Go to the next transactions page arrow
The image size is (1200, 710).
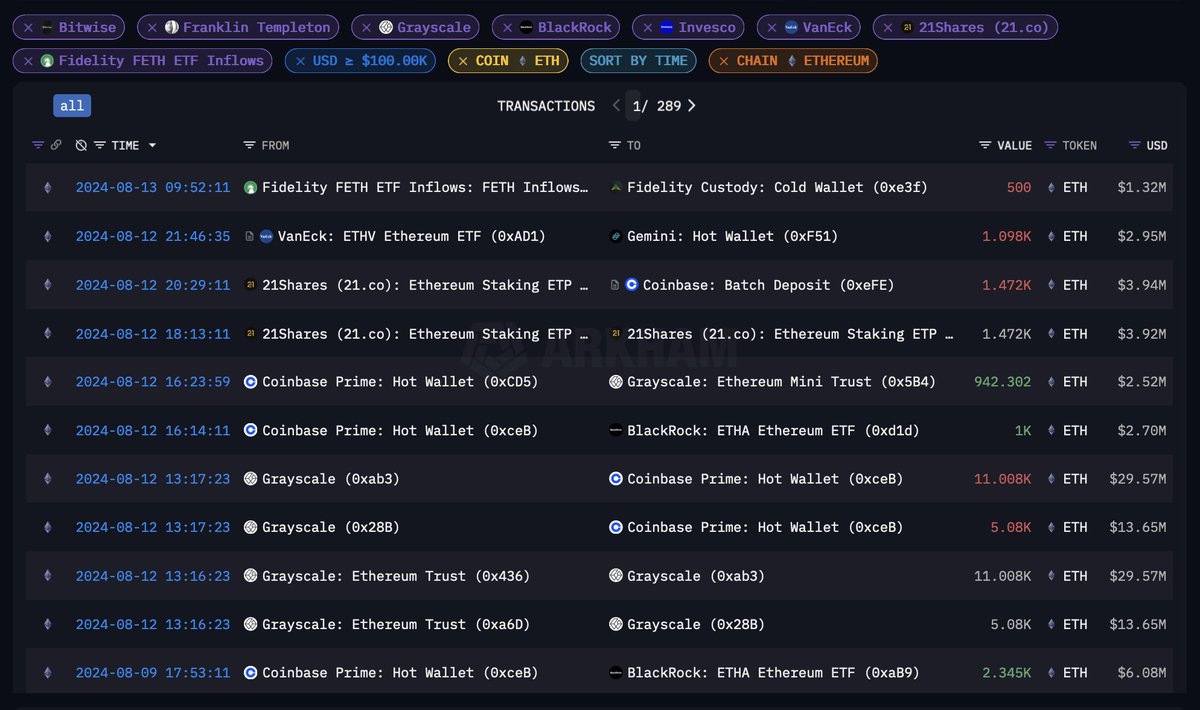[691, 106]
